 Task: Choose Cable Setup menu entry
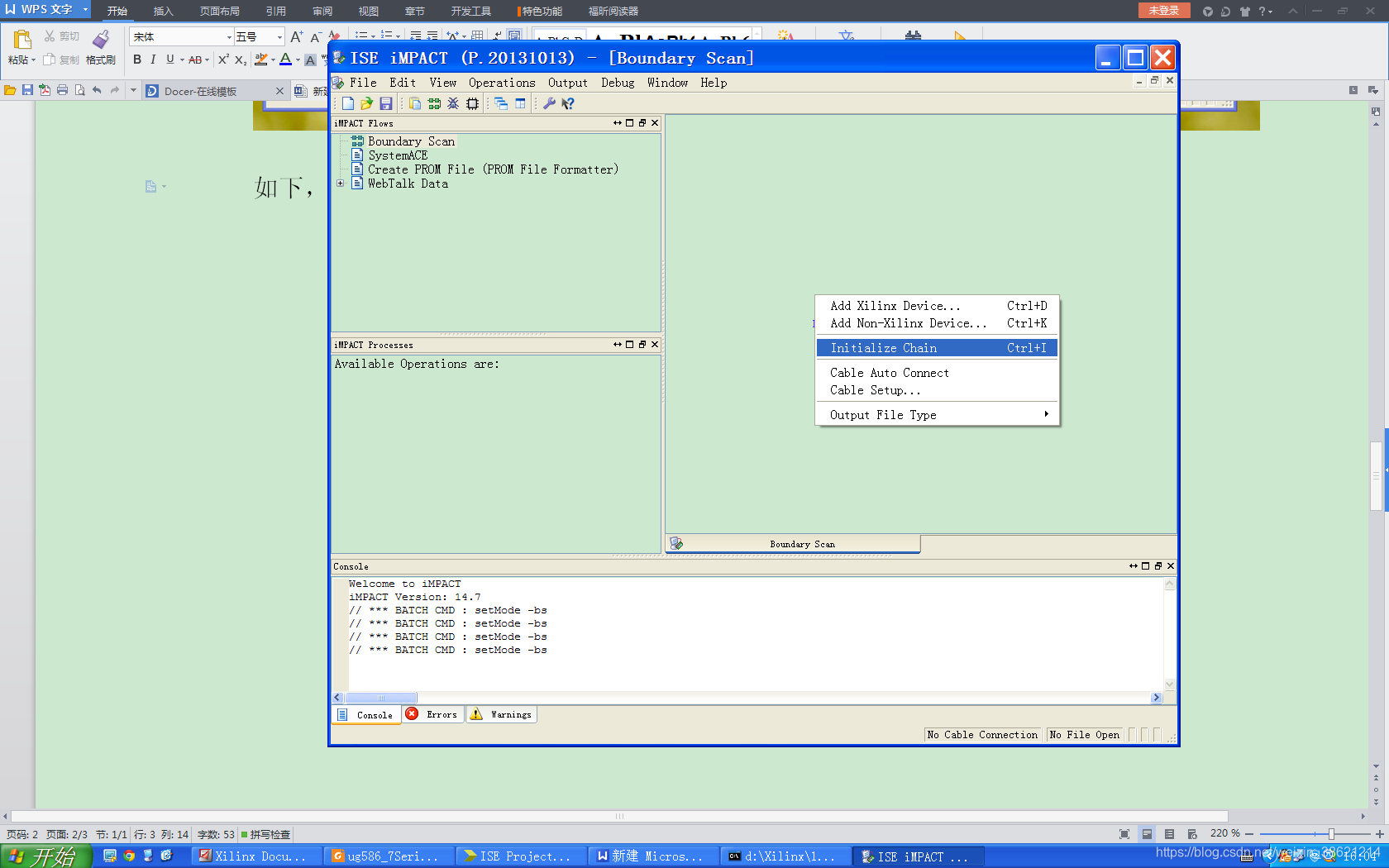tap(938, 390)
